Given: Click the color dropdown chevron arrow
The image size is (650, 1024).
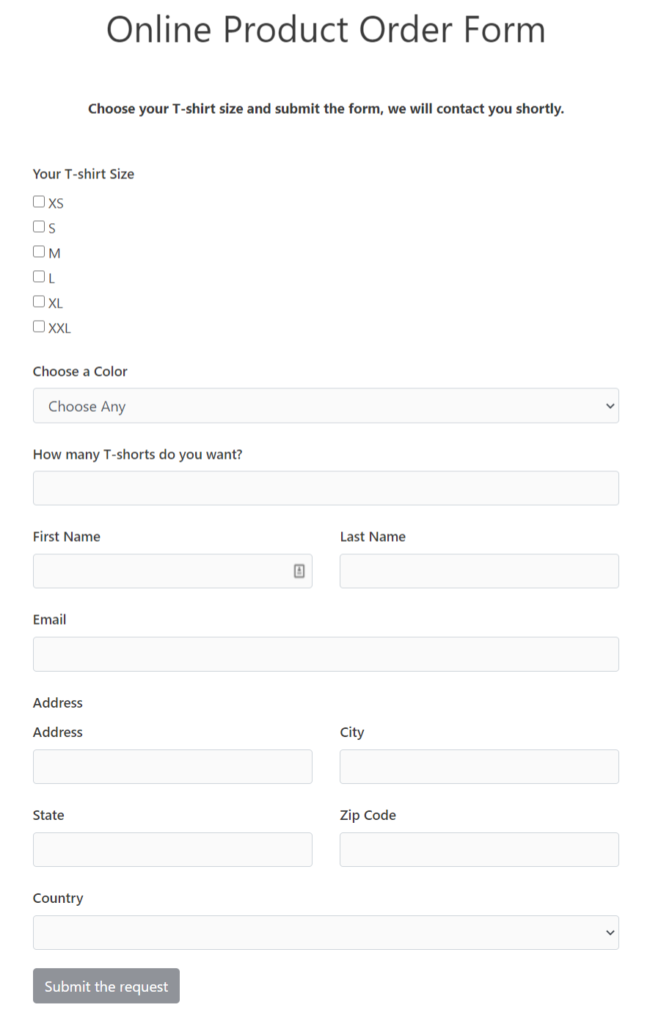Looking at the screenshot, I should 609,406.
